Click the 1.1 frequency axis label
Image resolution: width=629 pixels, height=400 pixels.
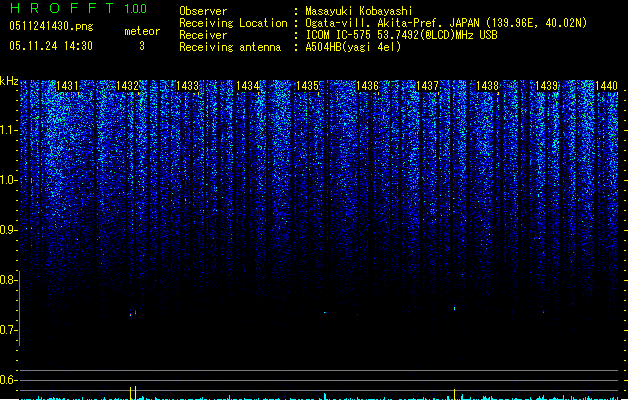pyautogui.click(x=8, y=130)
